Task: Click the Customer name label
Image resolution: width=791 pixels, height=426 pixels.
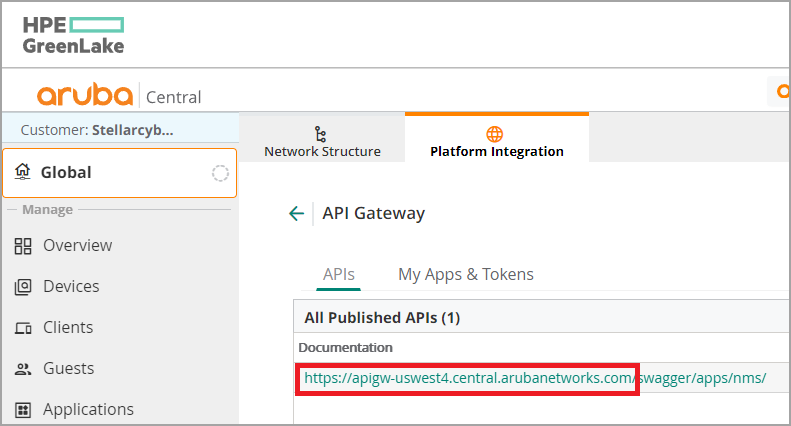Action: point(97,129)
